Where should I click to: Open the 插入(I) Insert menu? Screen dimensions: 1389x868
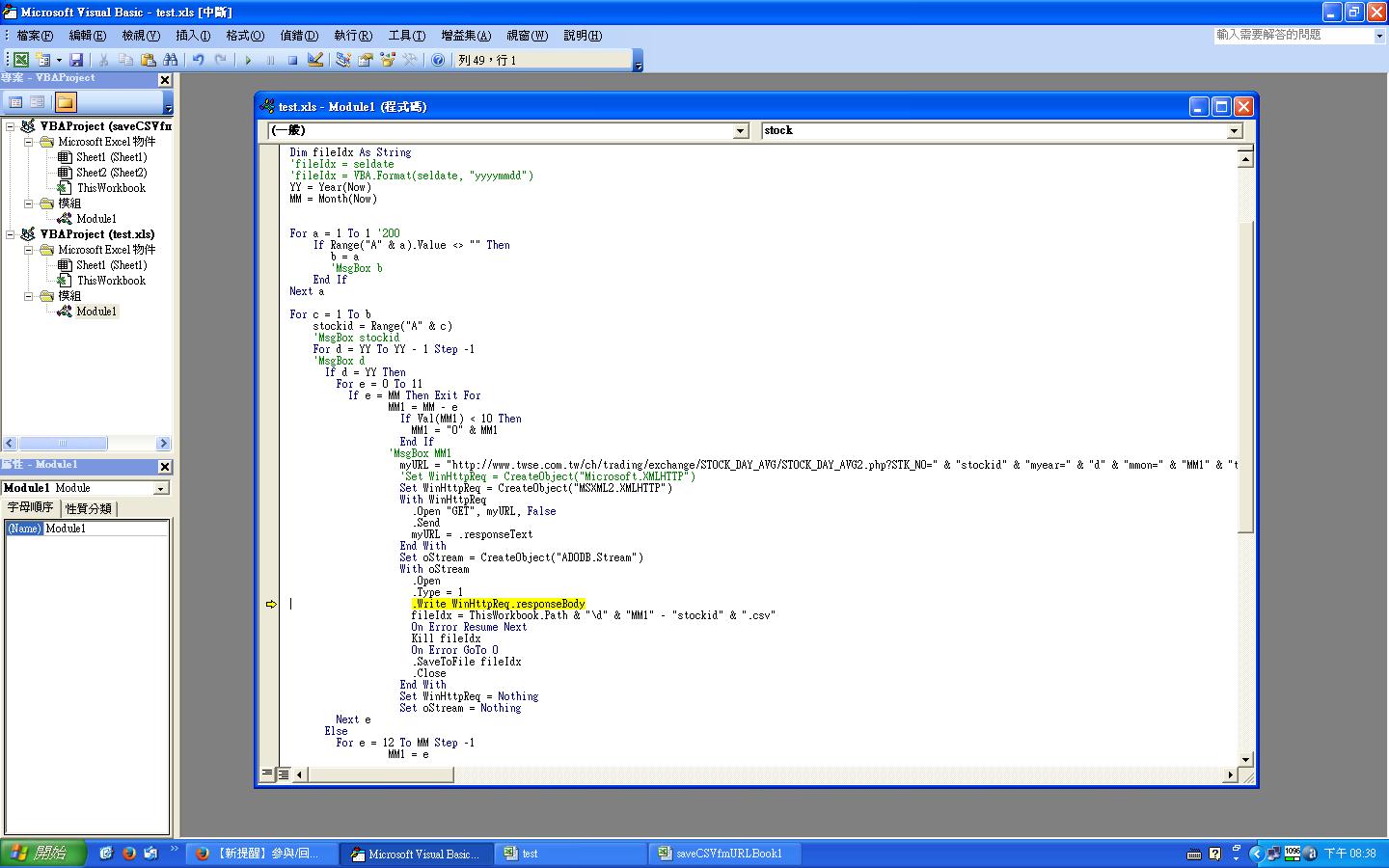coord(193,36)
